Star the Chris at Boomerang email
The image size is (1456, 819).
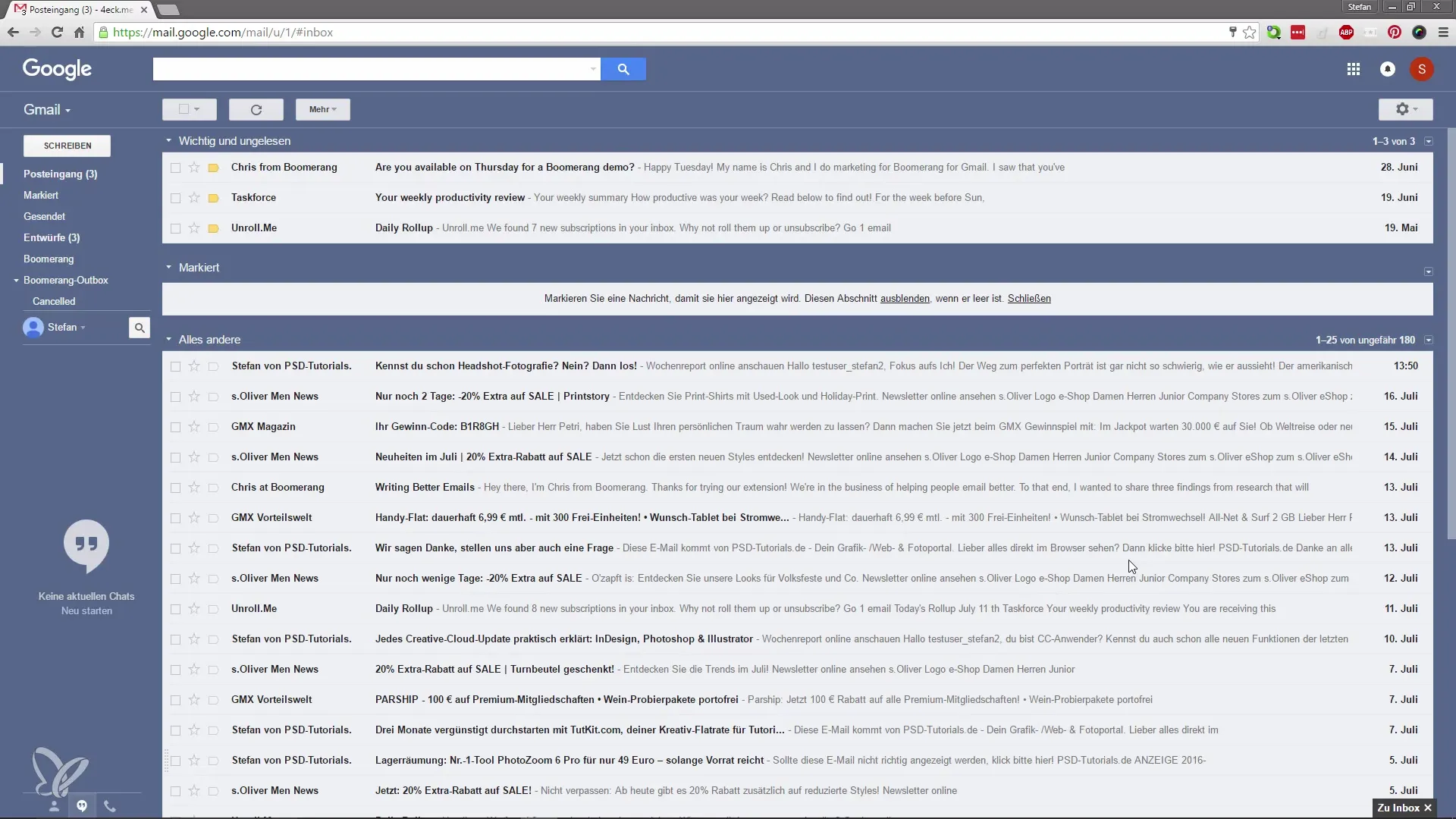(x=194, y=488)
